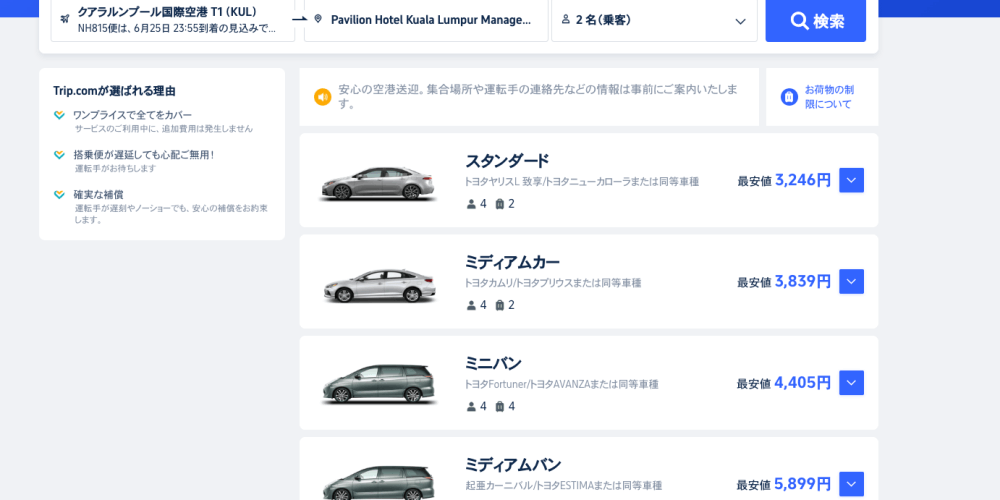The width and height of the screenshot is (1000, 500).
Task: Click the passenger person icon in search bar
Action: point(566,20)
